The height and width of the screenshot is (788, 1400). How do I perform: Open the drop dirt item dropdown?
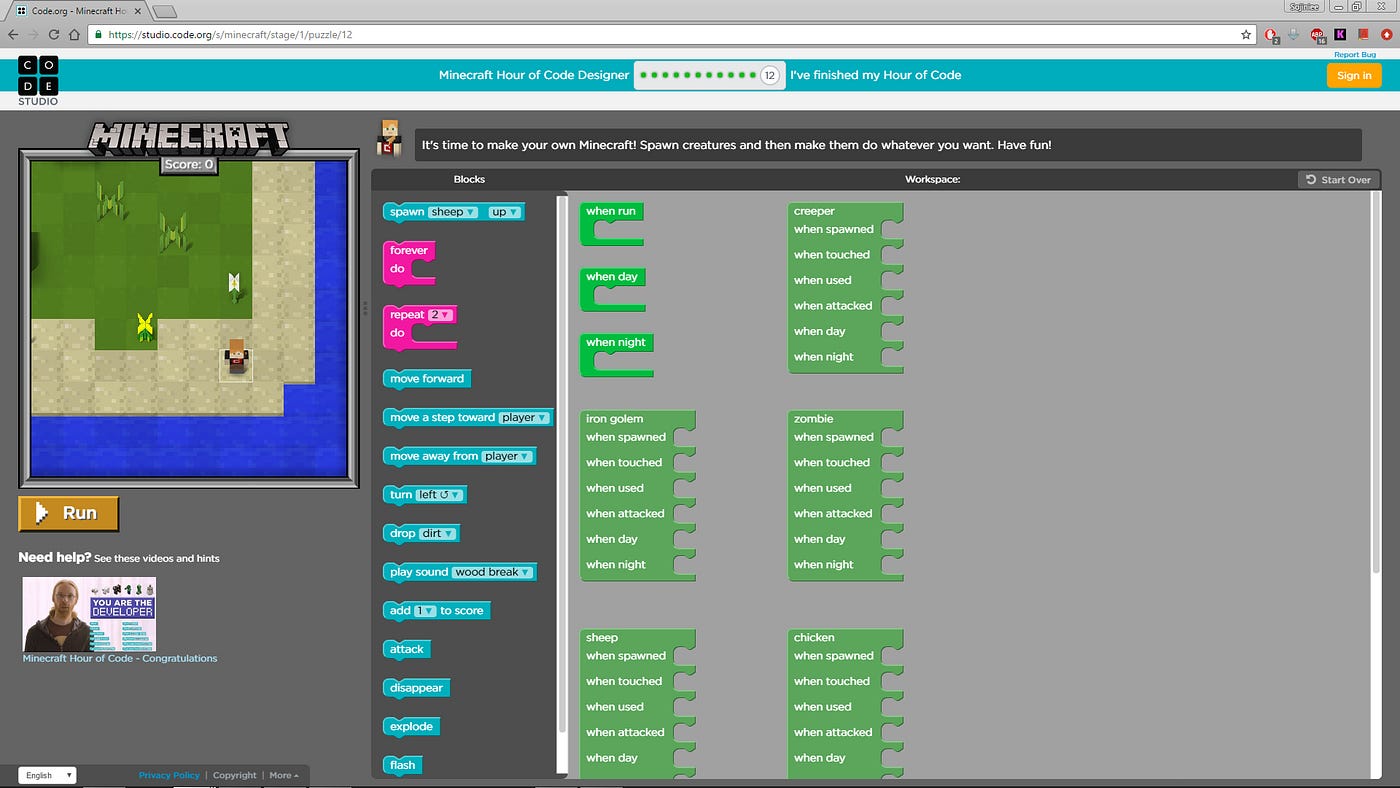pyautogui.click(x=438, y=533)
